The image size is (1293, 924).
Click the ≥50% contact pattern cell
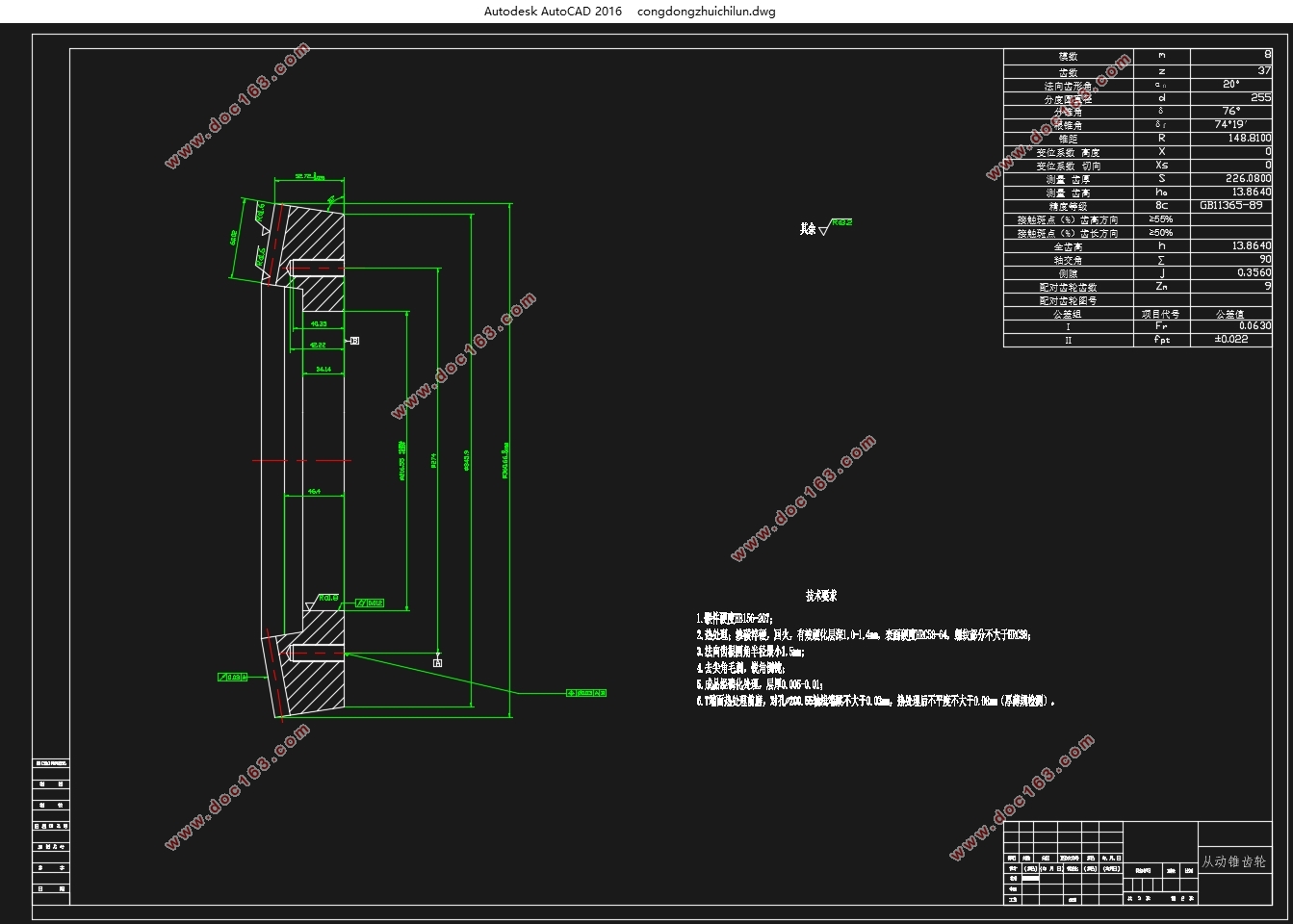click(x=1161, y=233)
